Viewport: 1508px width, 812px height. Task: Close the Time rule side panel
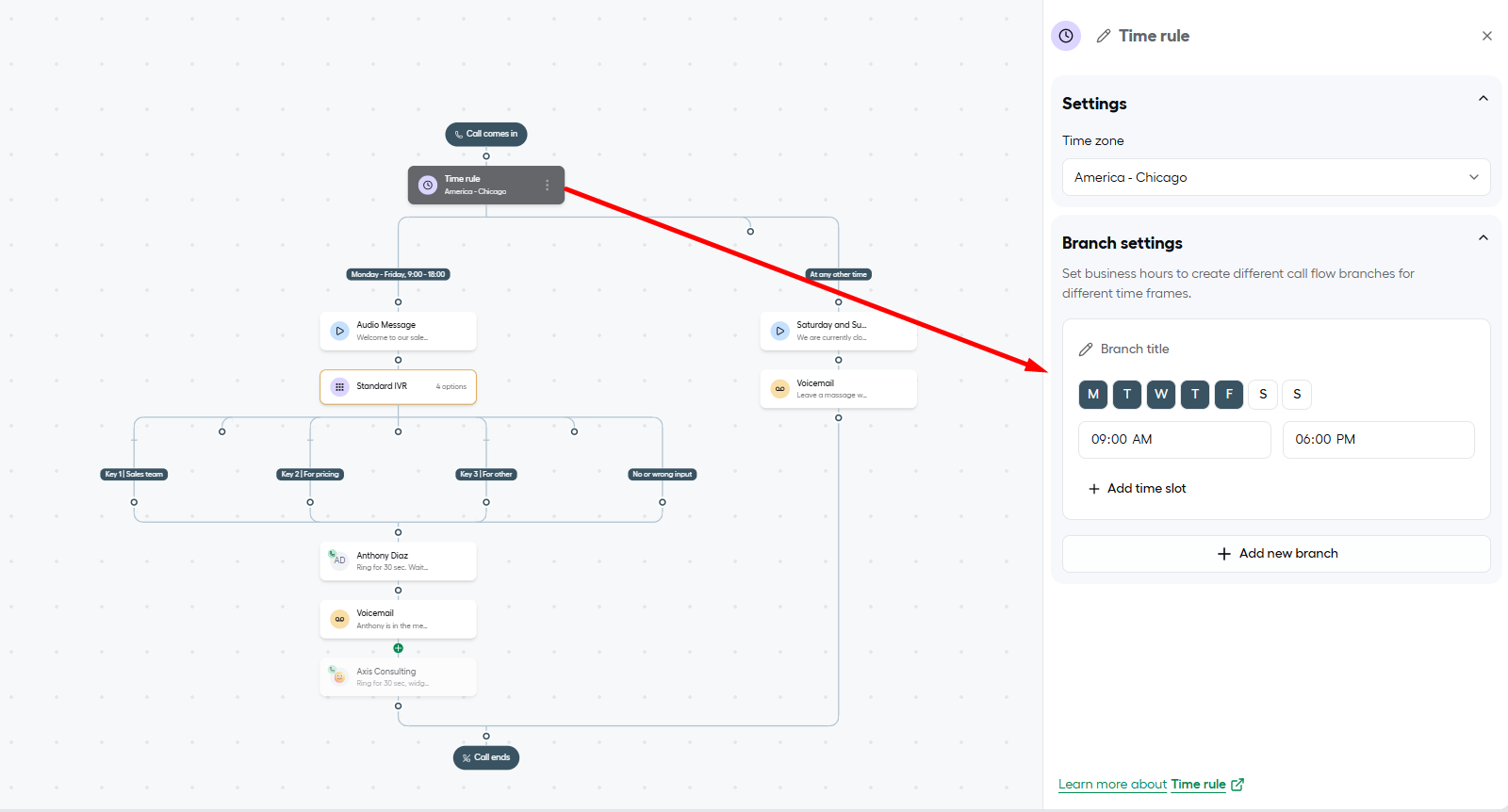click(x=1487, y=36)
